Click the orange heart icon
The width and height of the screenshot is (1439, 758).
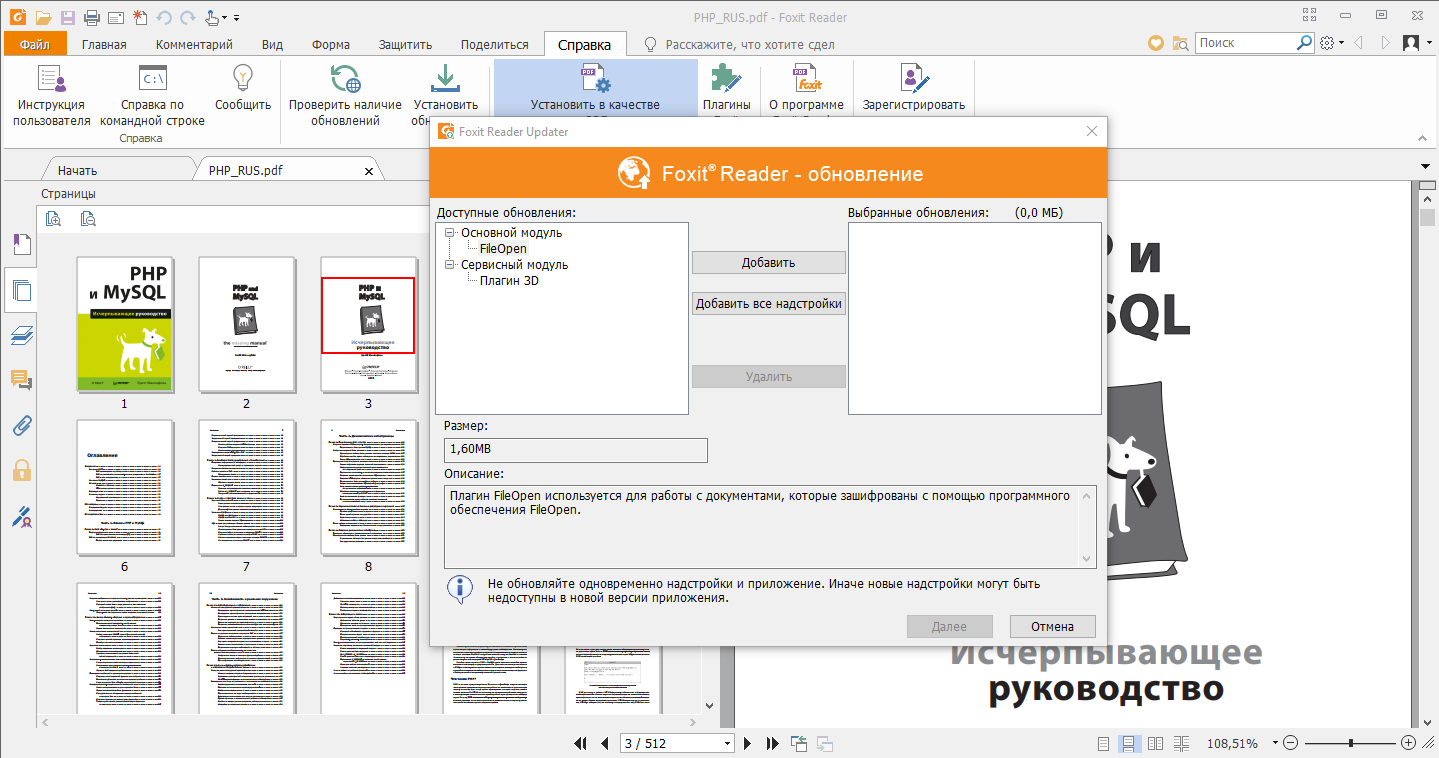(1156, 43)
